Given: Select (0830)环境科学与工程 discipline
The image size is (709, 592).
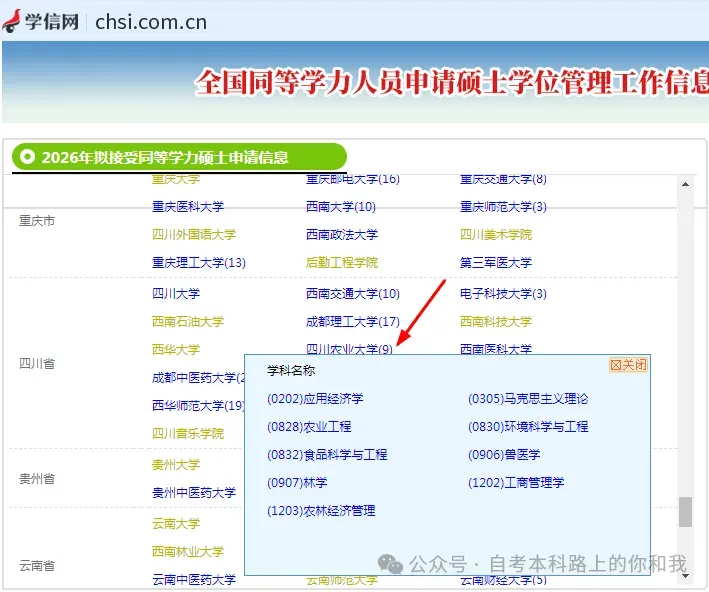Looking at the screenshot, I should coord(528,426).
